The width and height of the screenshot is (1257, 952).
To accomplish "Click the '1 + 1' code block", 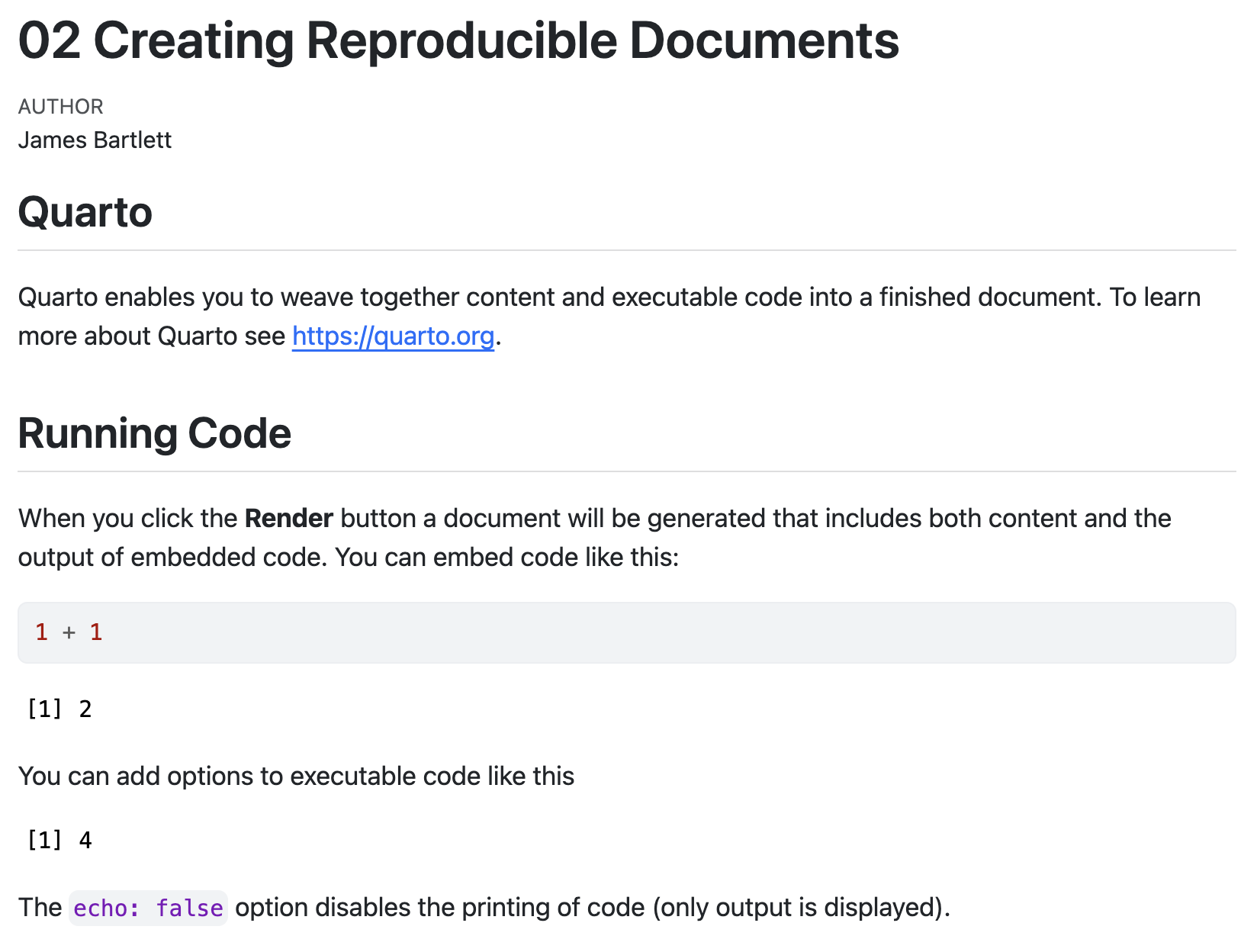I will [x=627, y=632].
